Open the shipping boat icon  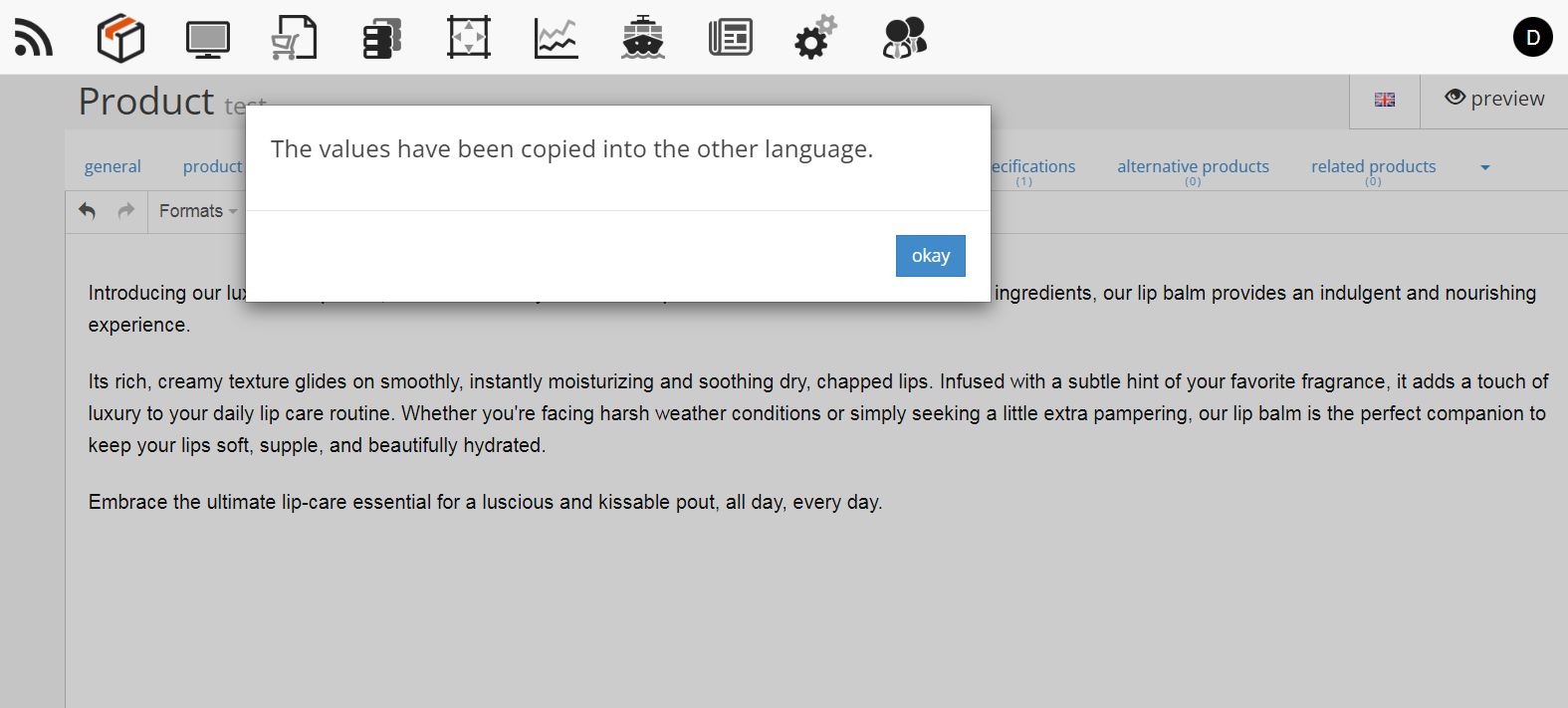pos(643,38)
